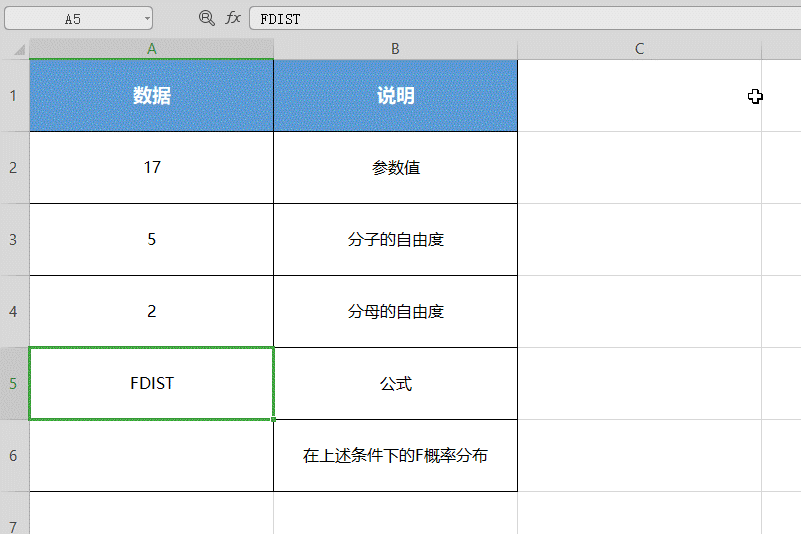
Task: Select row 1 header
Action: 14,96
